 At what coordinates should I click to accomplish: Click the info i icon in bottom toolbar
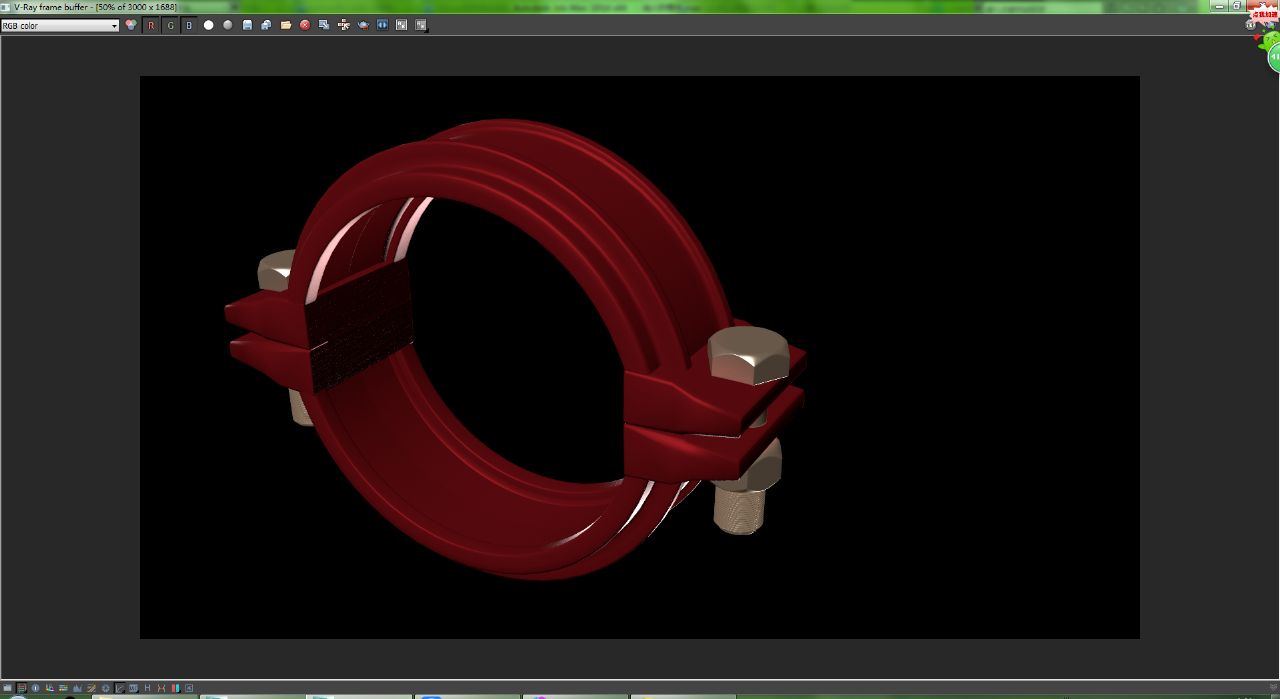[x=35, y=688]
